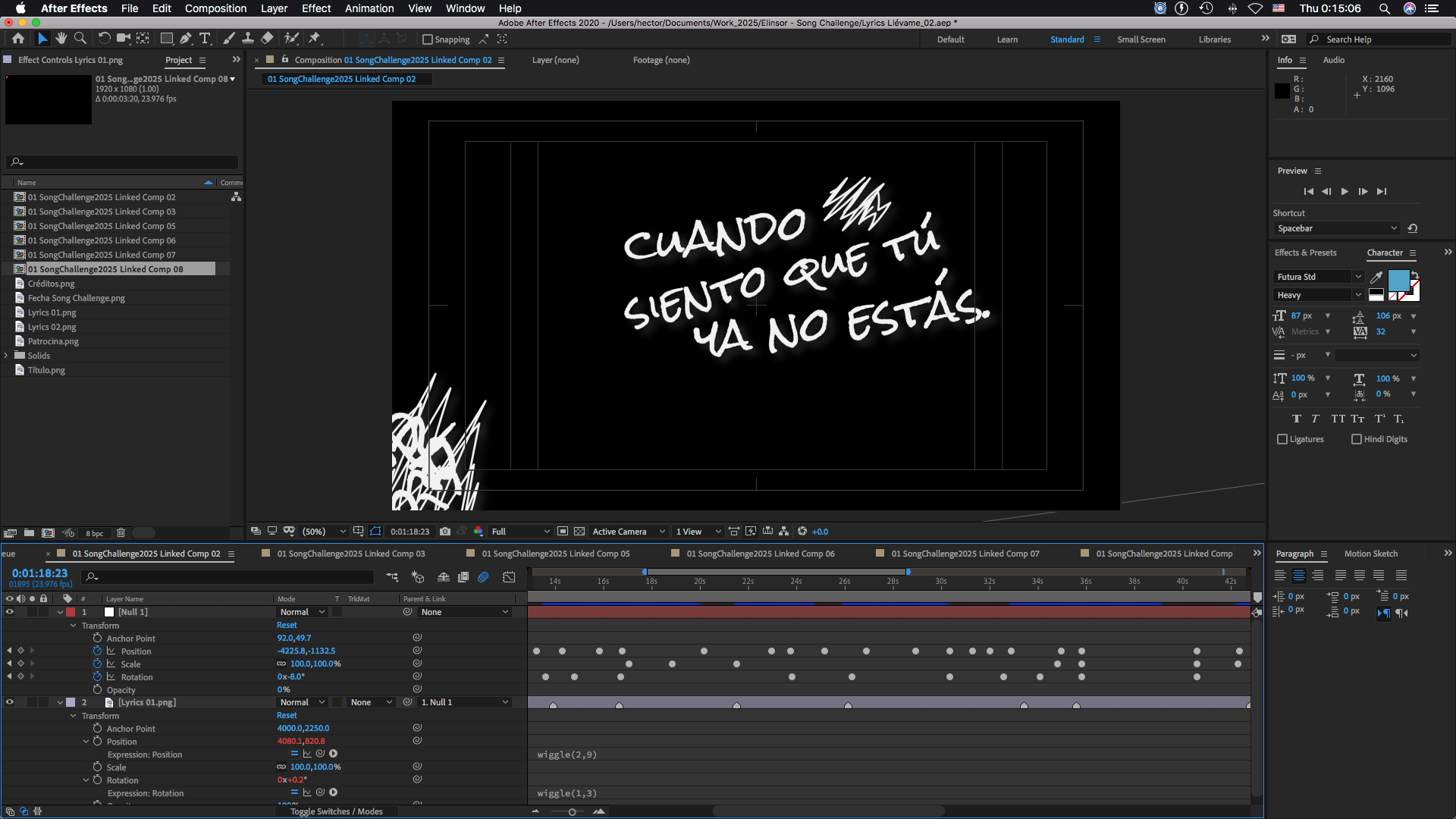This screenshot has width=1456, height=819.
Task: Open the Show Channel color management icon
Action: 479,532
